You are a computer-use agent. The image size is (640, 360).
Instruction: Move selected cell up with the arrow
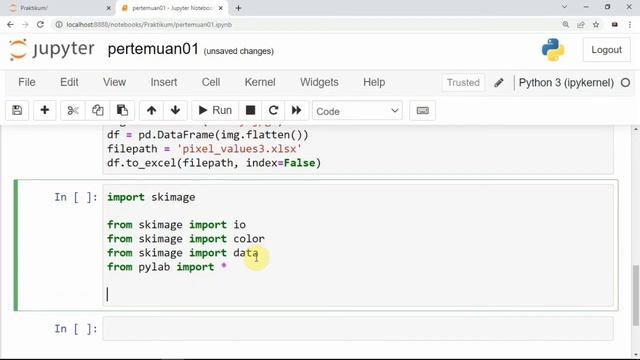151,111
